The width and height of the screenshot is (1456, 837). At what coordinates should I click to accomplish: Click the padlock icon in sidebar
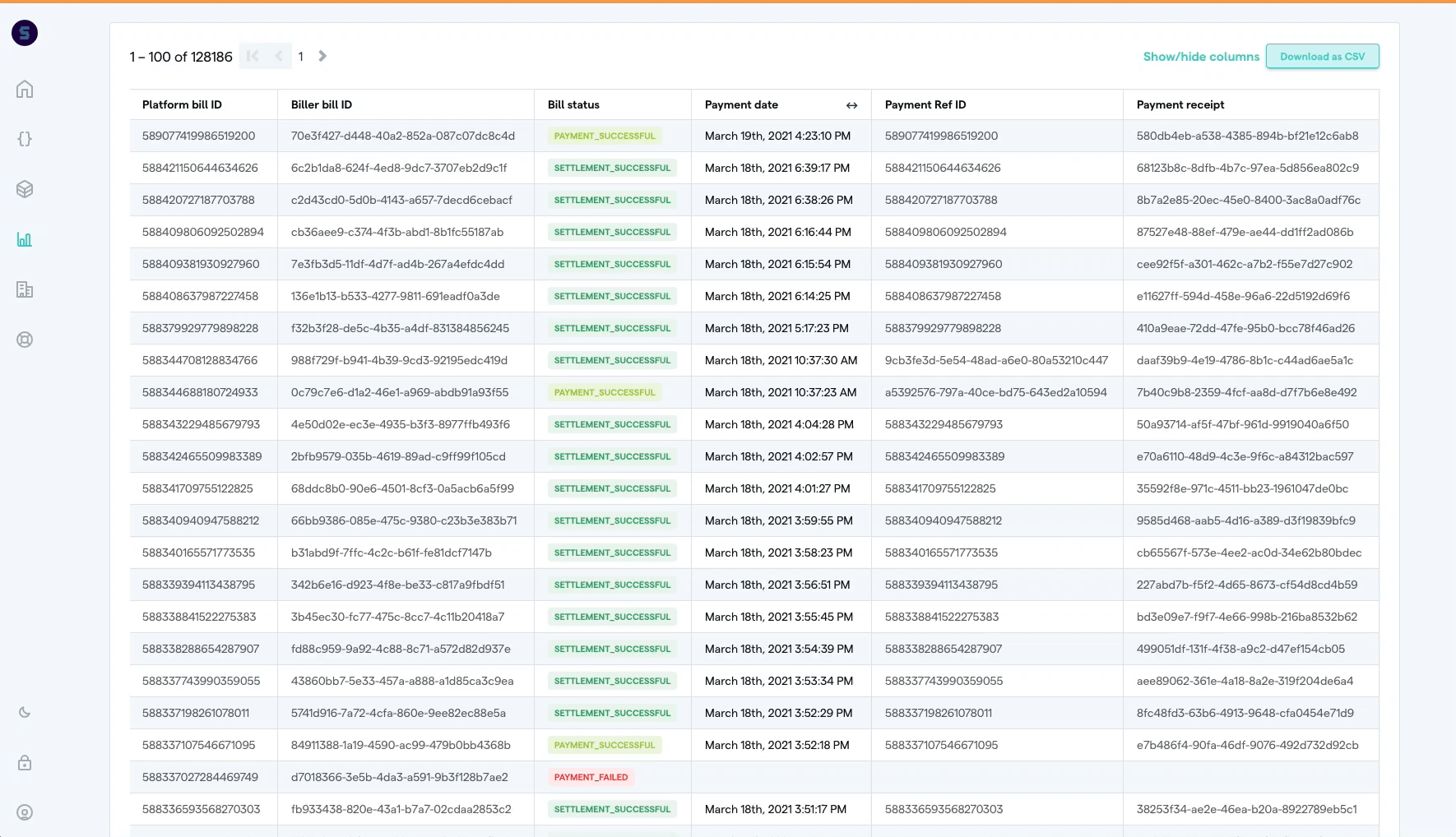(25, 762)
